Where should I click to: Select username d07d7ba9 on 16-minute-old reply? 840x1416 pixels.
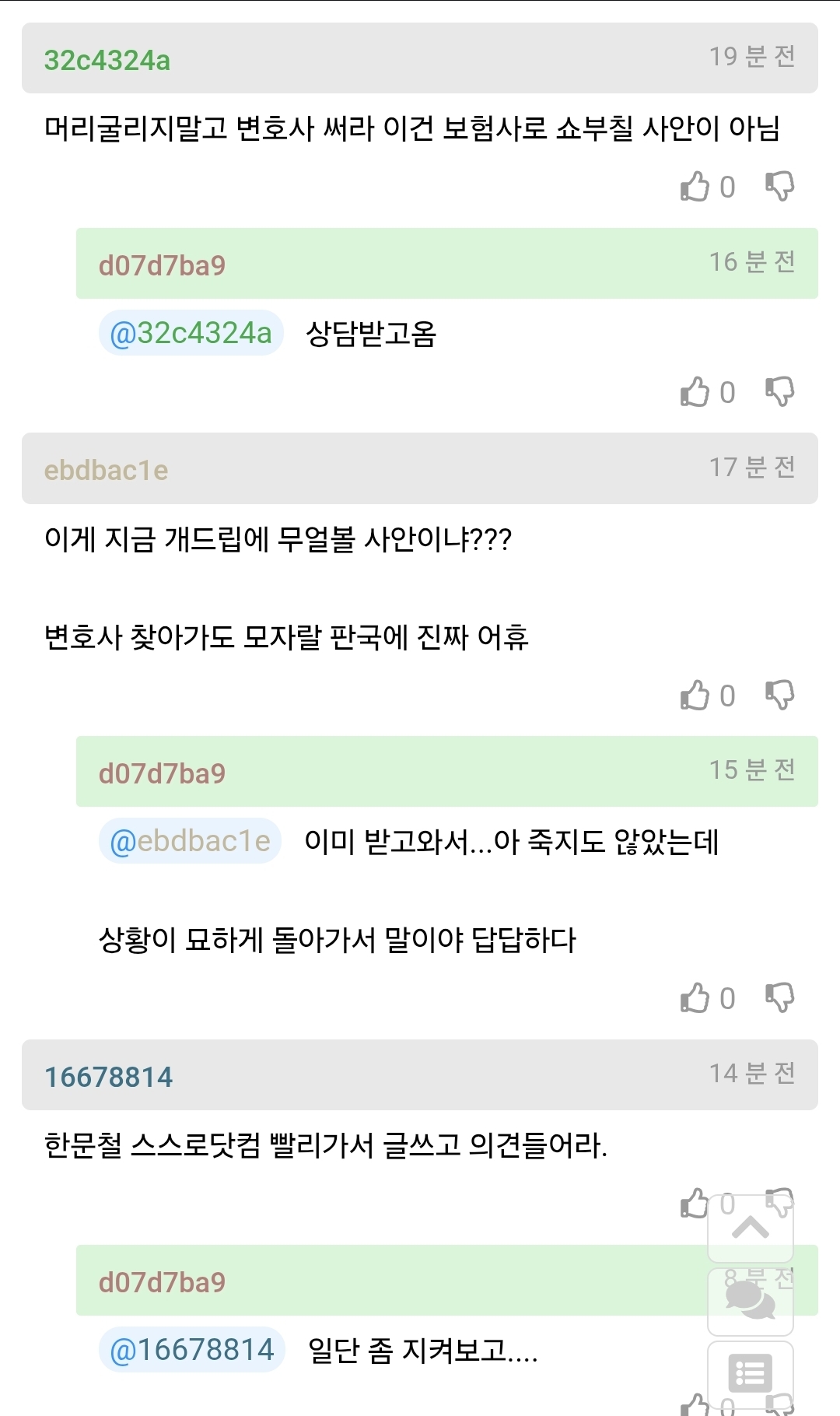tap(162, 265)
